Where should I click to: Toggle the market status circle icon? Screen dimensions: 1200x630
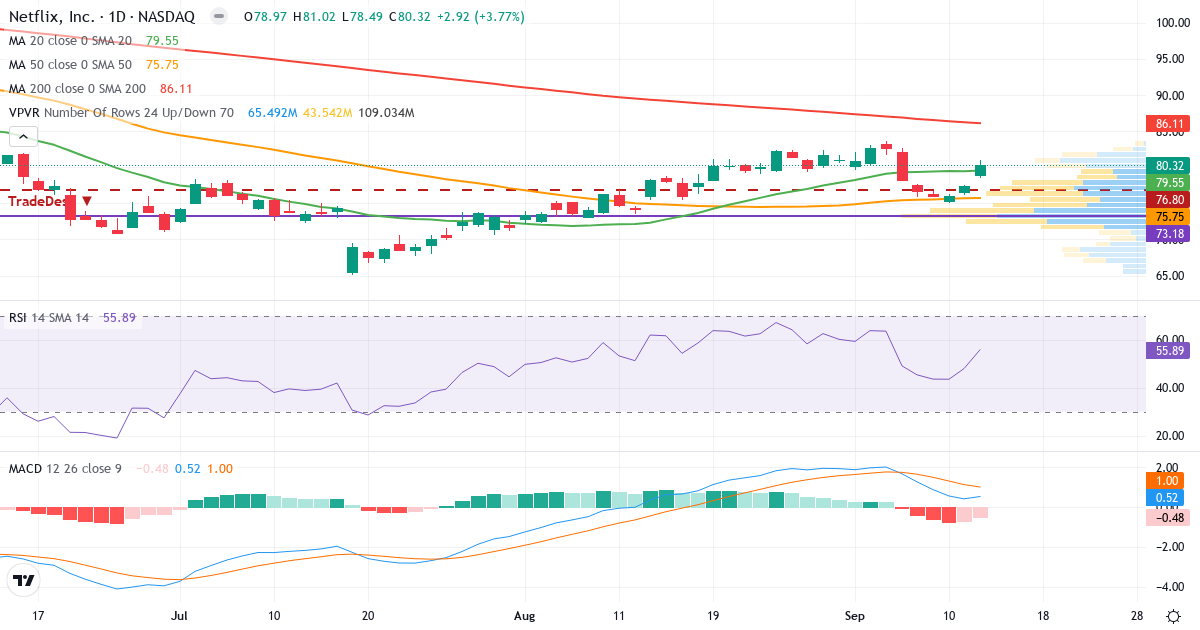pyautogui.click(x=221, y=17)
